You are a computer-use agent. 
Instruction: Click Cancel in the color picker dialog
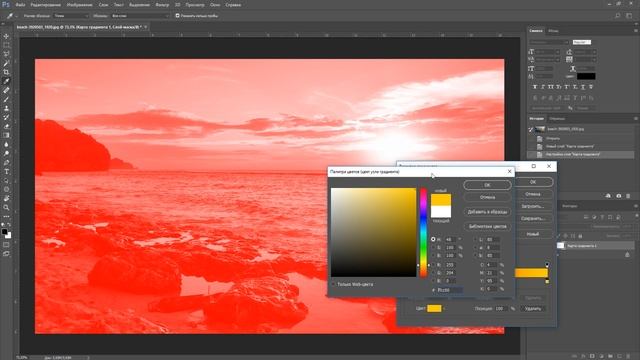(487, 197)
